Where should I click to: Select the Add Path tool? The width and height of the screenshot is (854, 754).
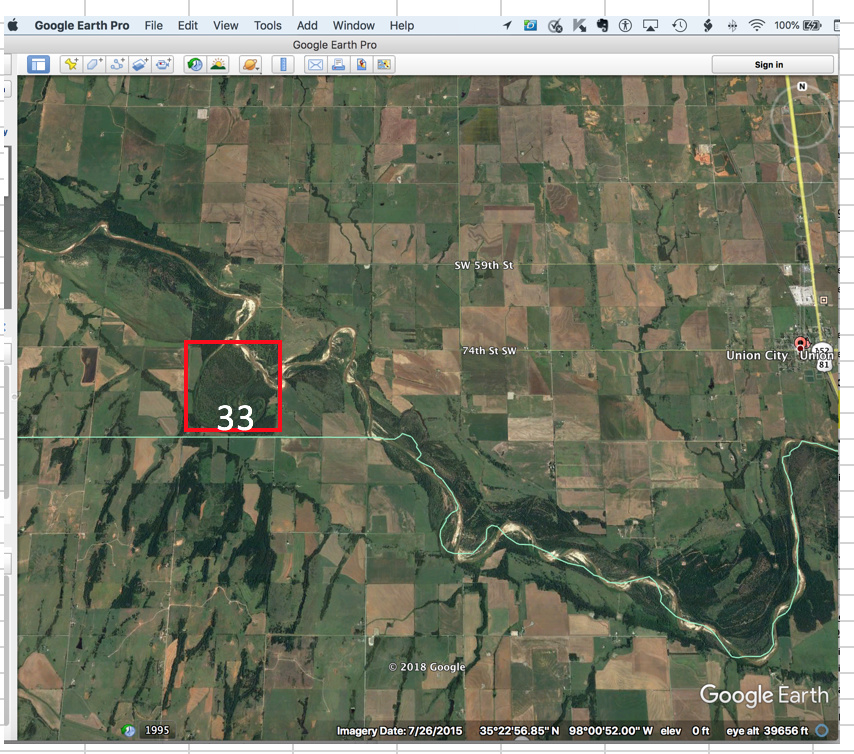click(x=117, y=64)
